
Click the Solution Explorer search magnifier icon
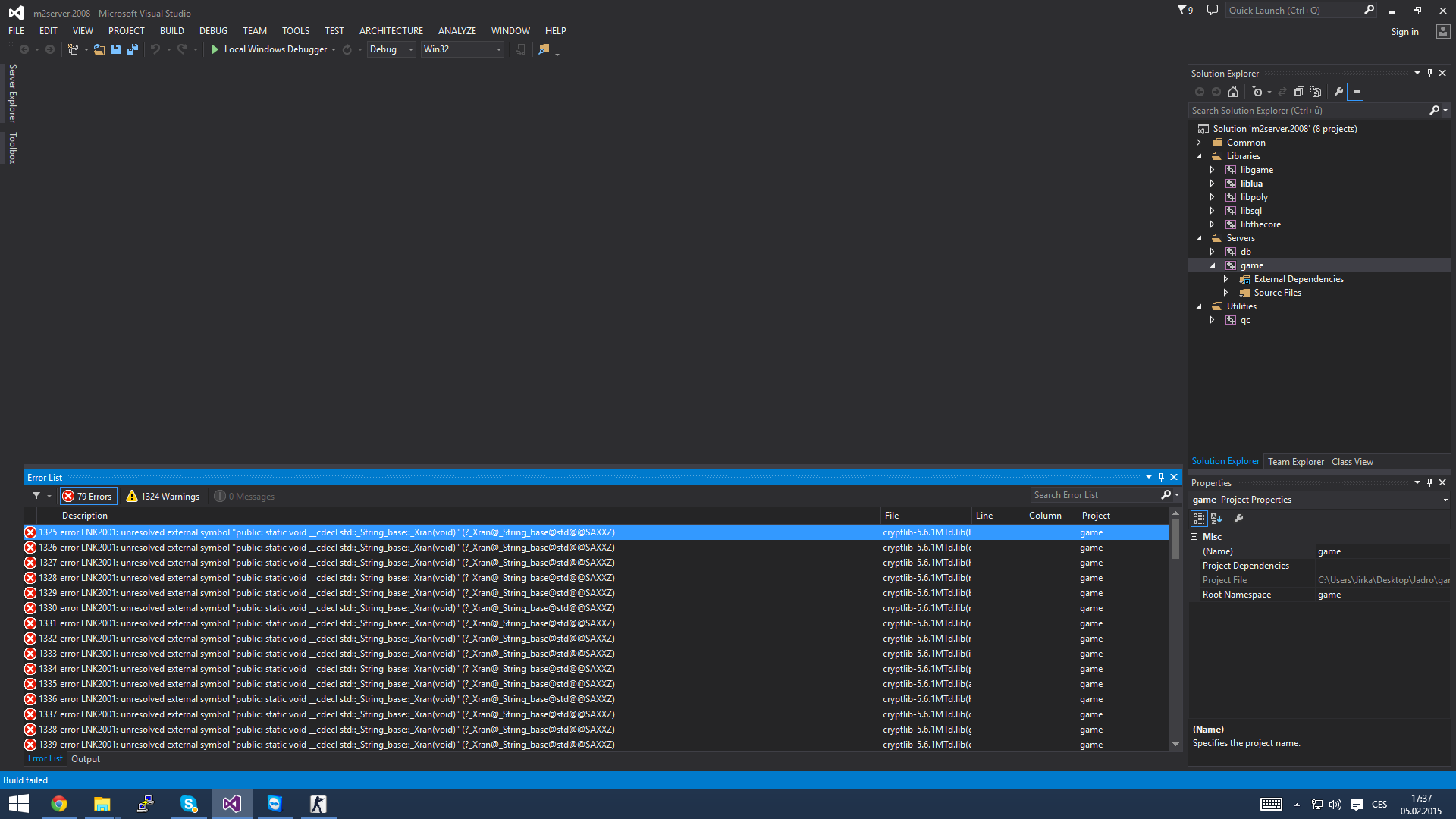(1434, 111)
